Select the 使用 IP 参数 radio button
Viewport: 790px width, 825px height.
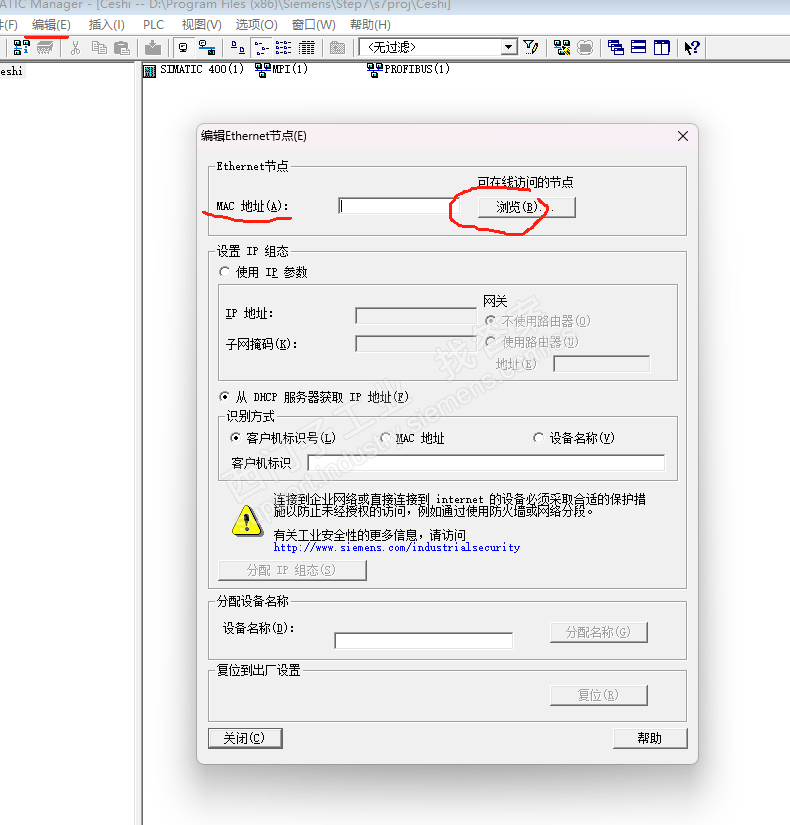(225, 271)
